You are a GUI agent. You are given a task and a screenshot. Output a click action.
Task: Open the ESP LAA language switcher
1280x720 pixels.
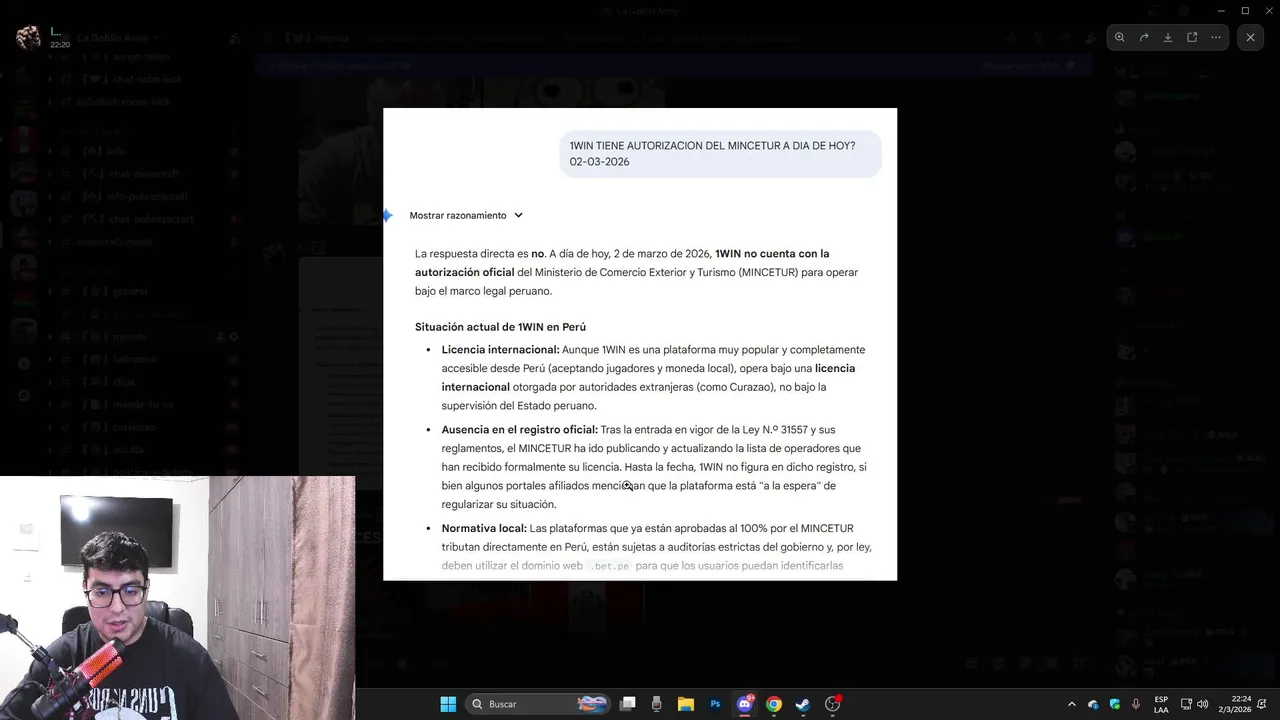1161,704
